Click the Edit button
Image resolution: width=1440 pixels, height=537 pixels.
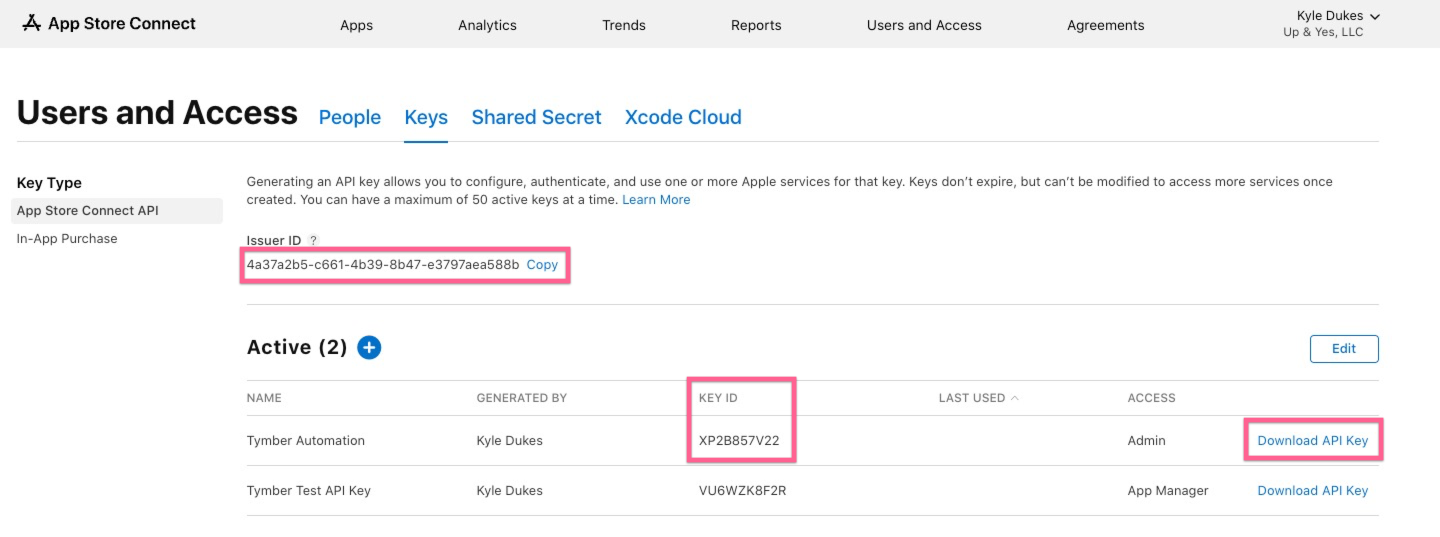[1344, 349]
